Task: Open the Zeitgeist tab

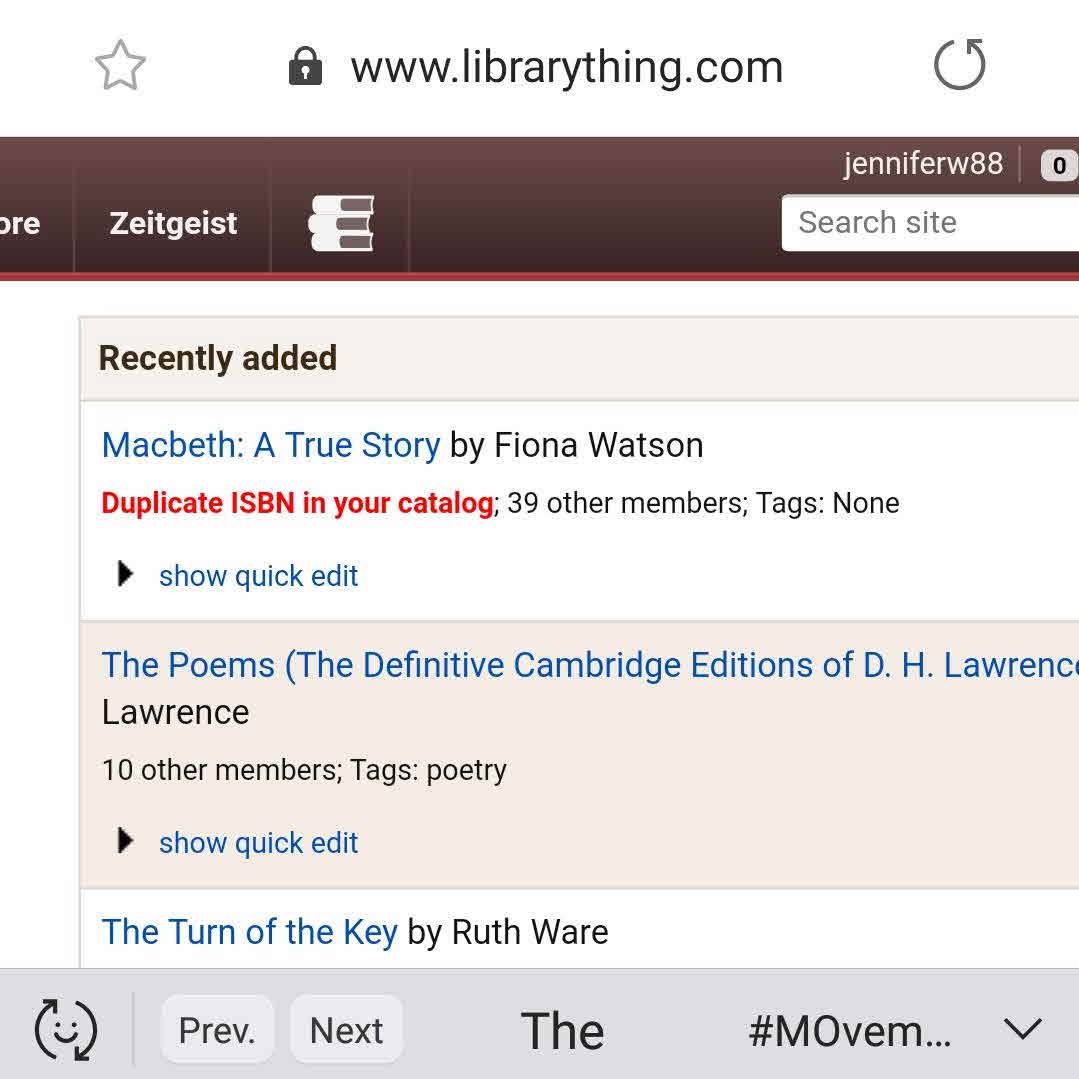Action: (x=173, y=223)
